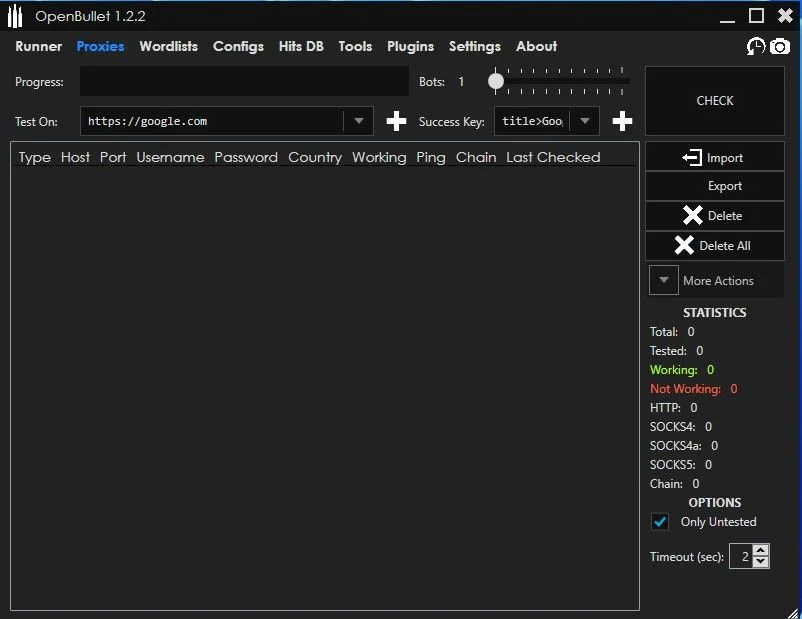
Task: Toggle the Only Untested checkbox
Action: point(660,522)
